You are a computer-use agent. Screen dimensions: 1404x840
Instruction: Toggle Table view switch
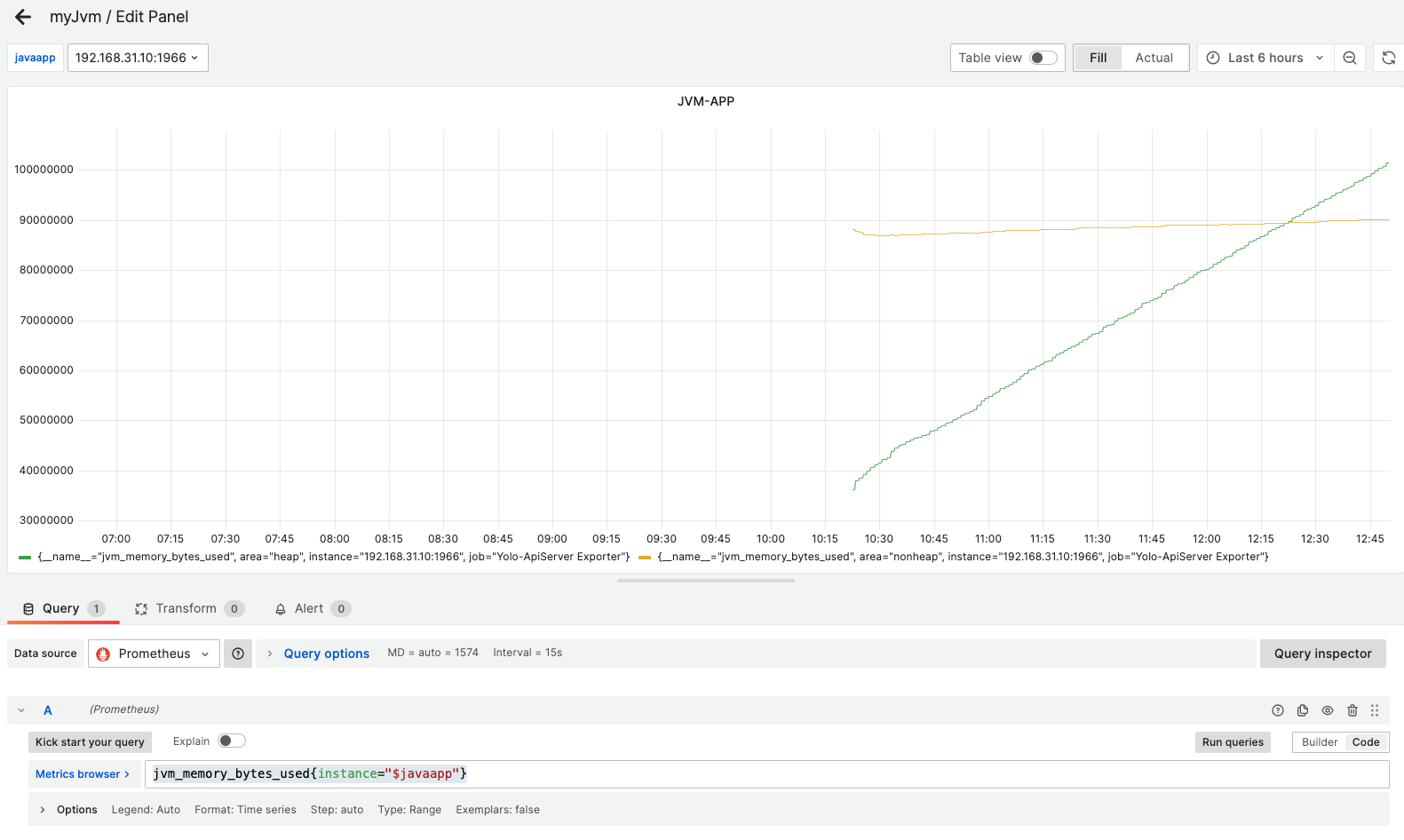tap(1043, 58)
